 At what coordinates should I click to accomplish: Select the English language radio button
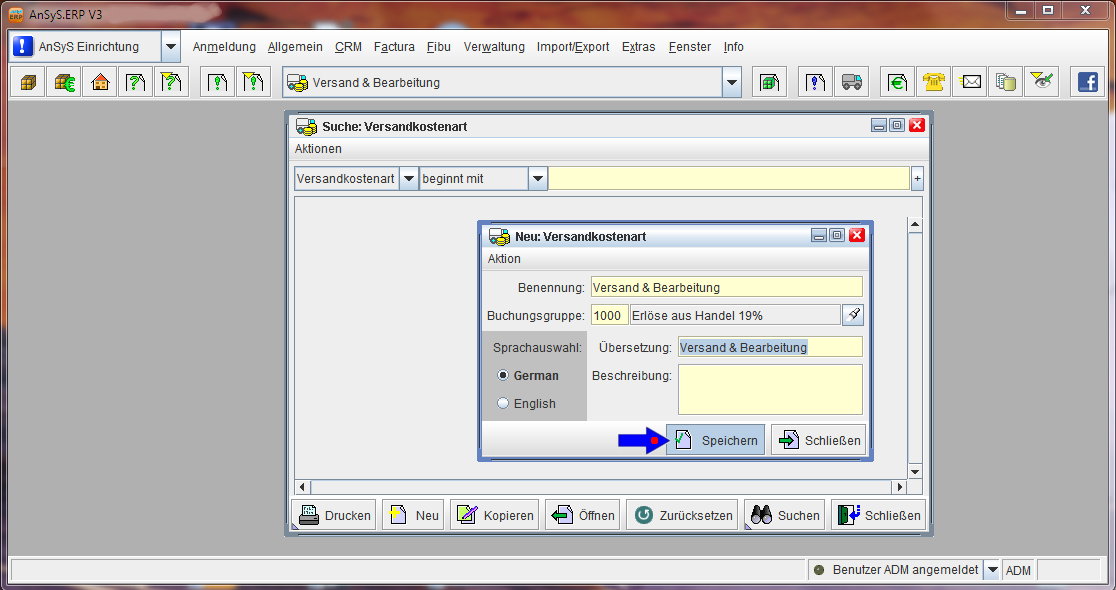(x=503, y=403)
